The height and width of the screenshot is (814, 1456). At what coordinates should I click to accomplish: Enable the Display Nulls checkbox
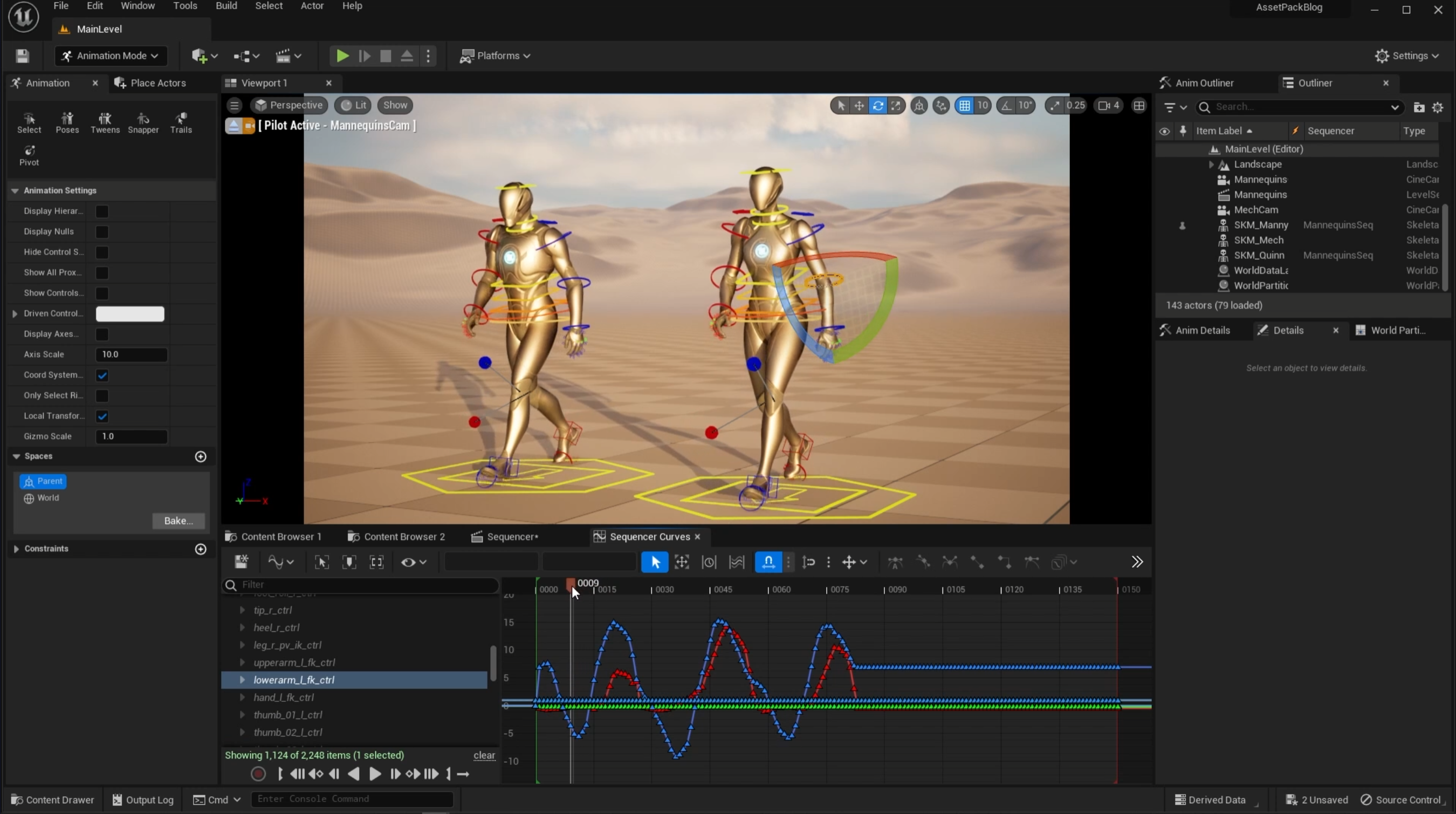(x=102, y=232)
